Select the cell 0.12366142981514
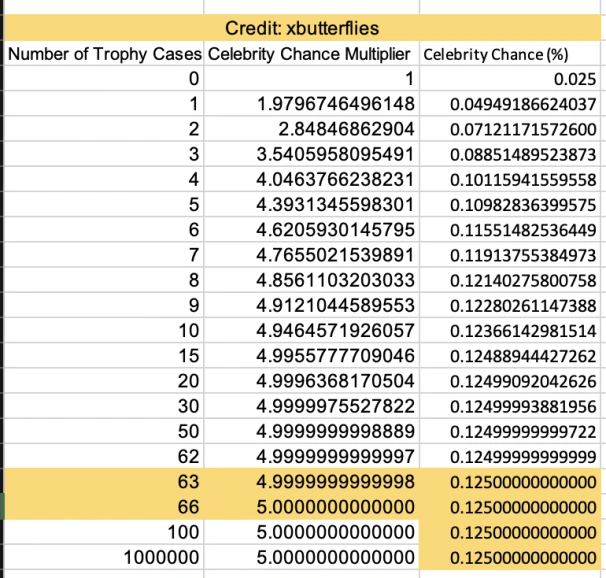 [x=510, y=330]
